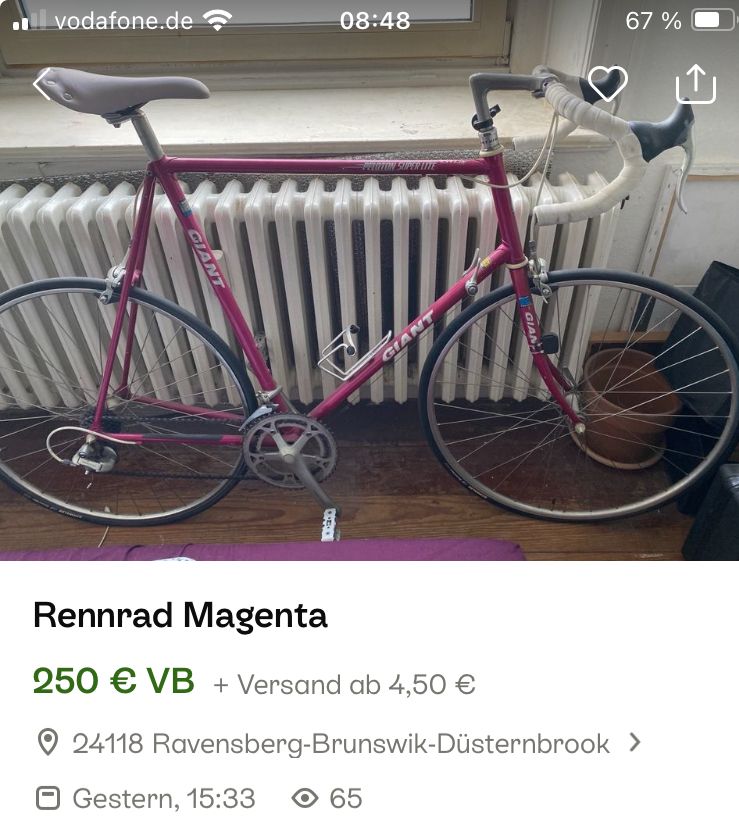The width and height of the screenshot is (739, 836).
Task: Tap the cellular signal bars icon
Action: [30, 20]
